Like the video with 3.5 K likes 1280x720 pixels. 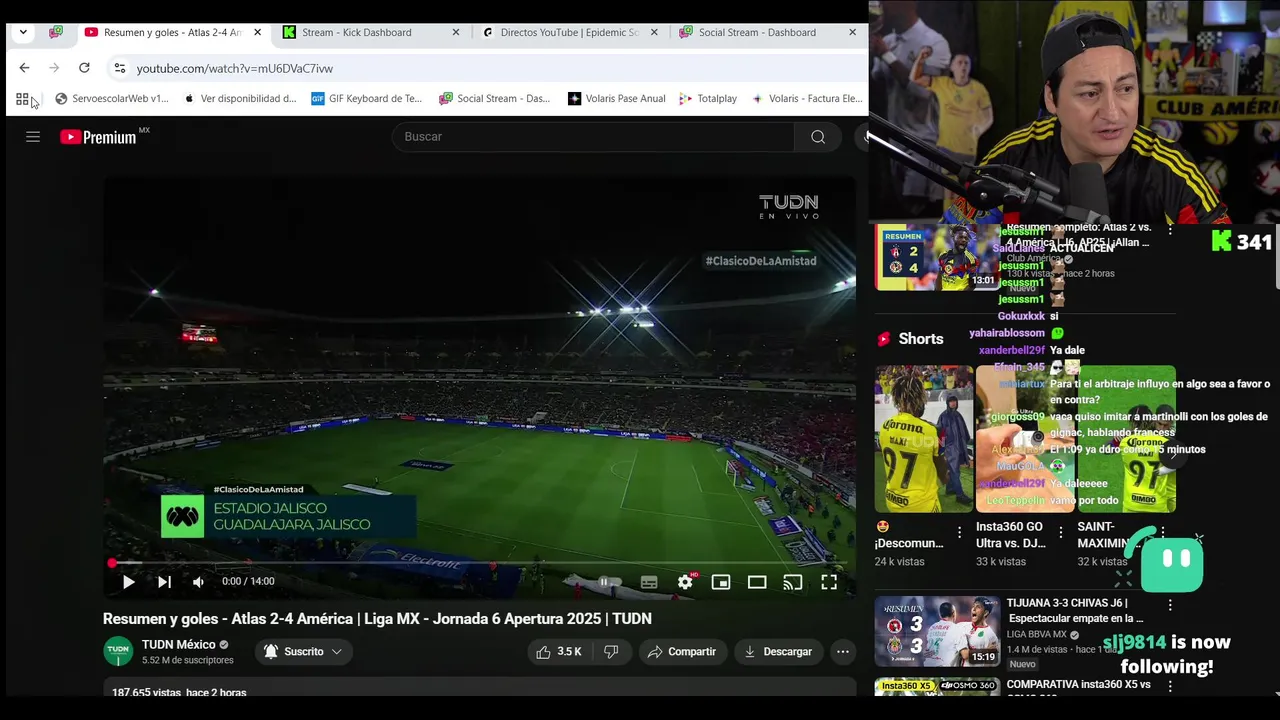[559, 652]
